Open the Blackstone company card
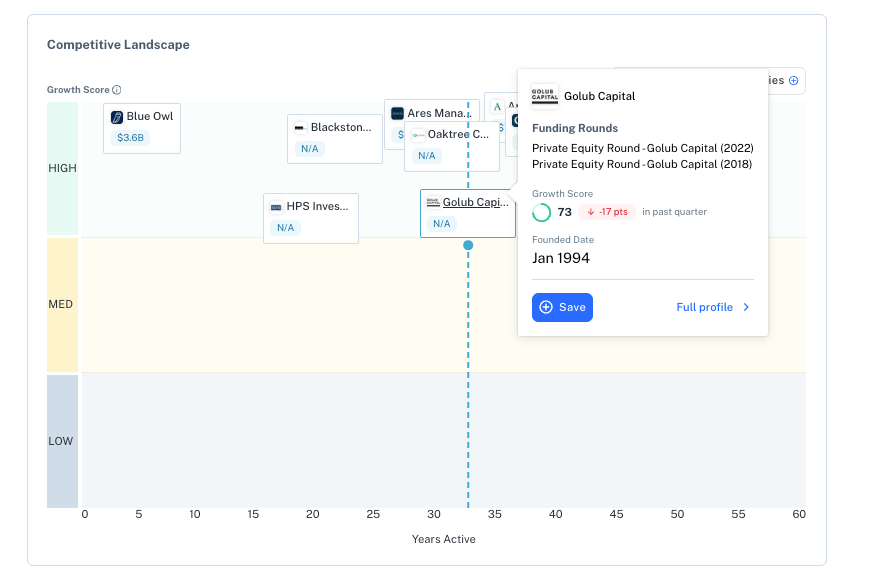 [335, 139]
